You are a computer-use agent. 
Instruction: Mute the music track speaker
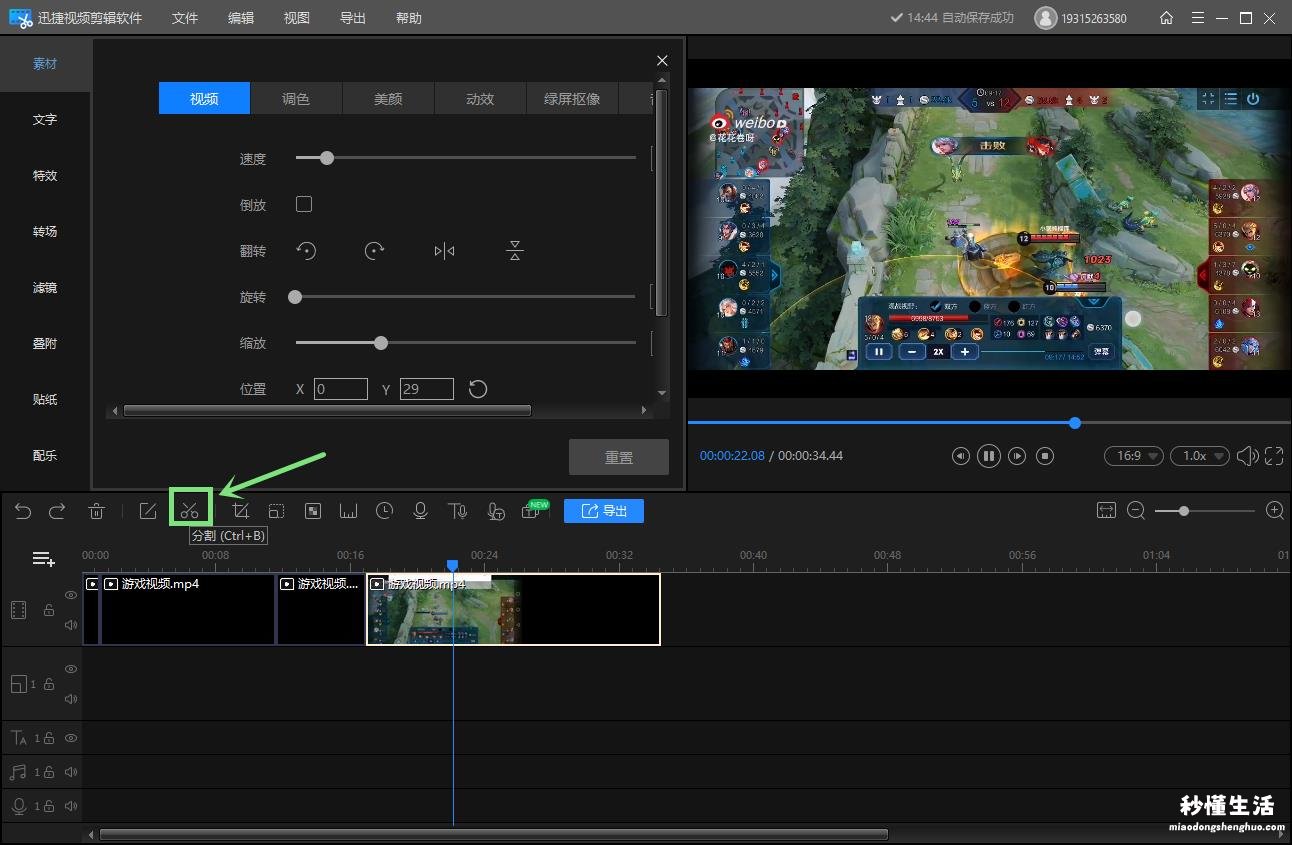71,772
